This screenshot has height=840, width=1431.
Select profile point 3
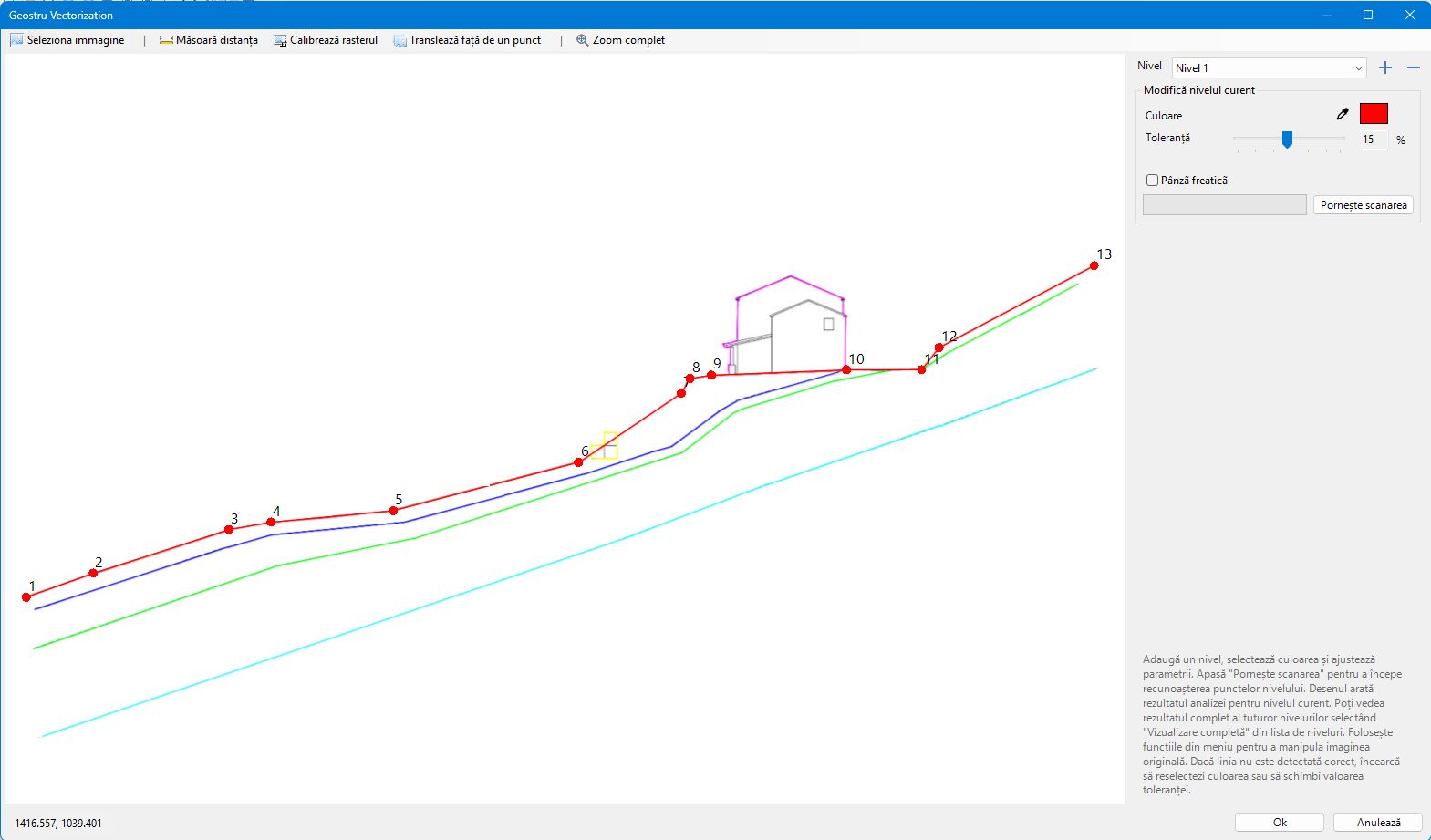click(229, 530)
